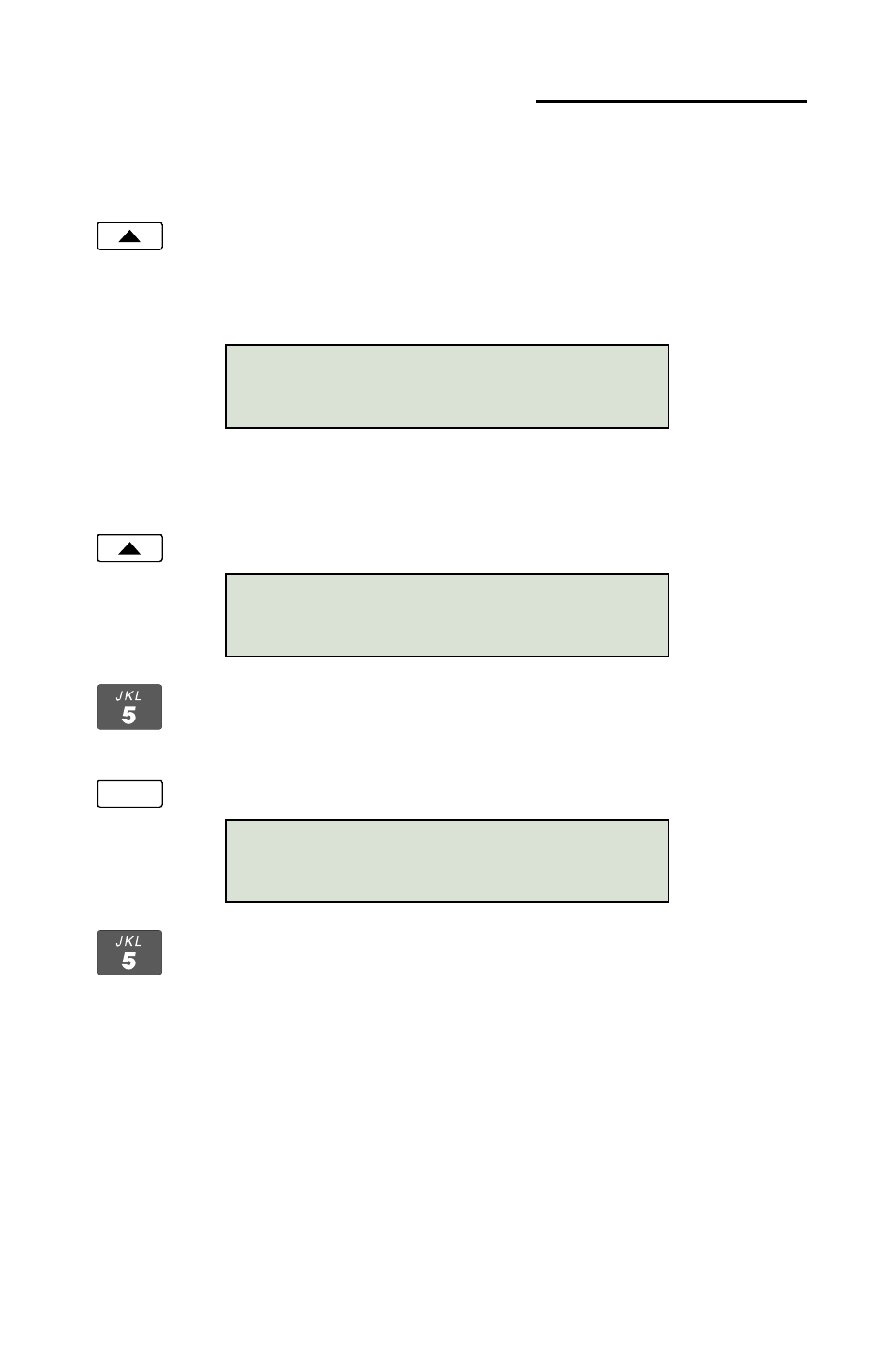Click the gray 5 key beneath the third display

tap(129, 952)
